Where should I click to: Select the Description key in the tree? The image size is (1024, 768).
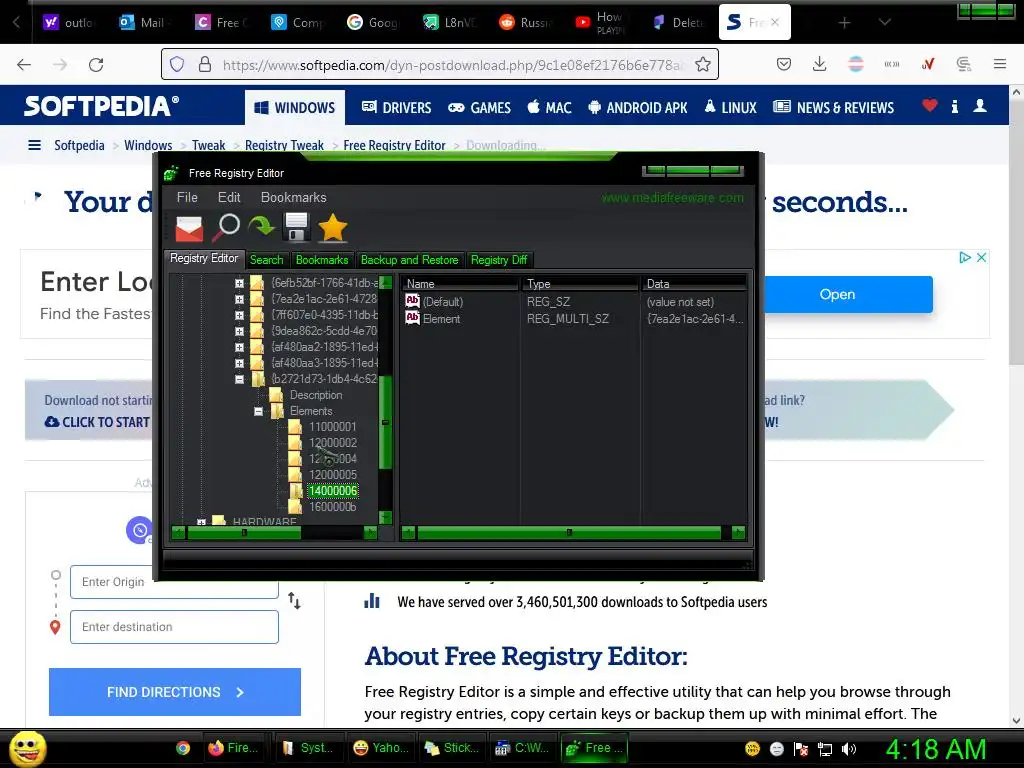point(316,394)
